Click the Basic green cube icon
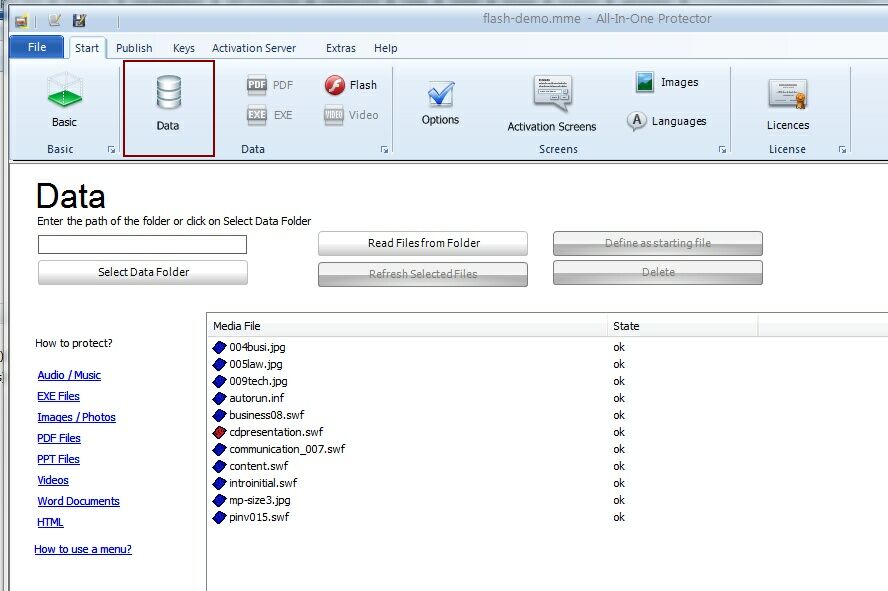 64,93
